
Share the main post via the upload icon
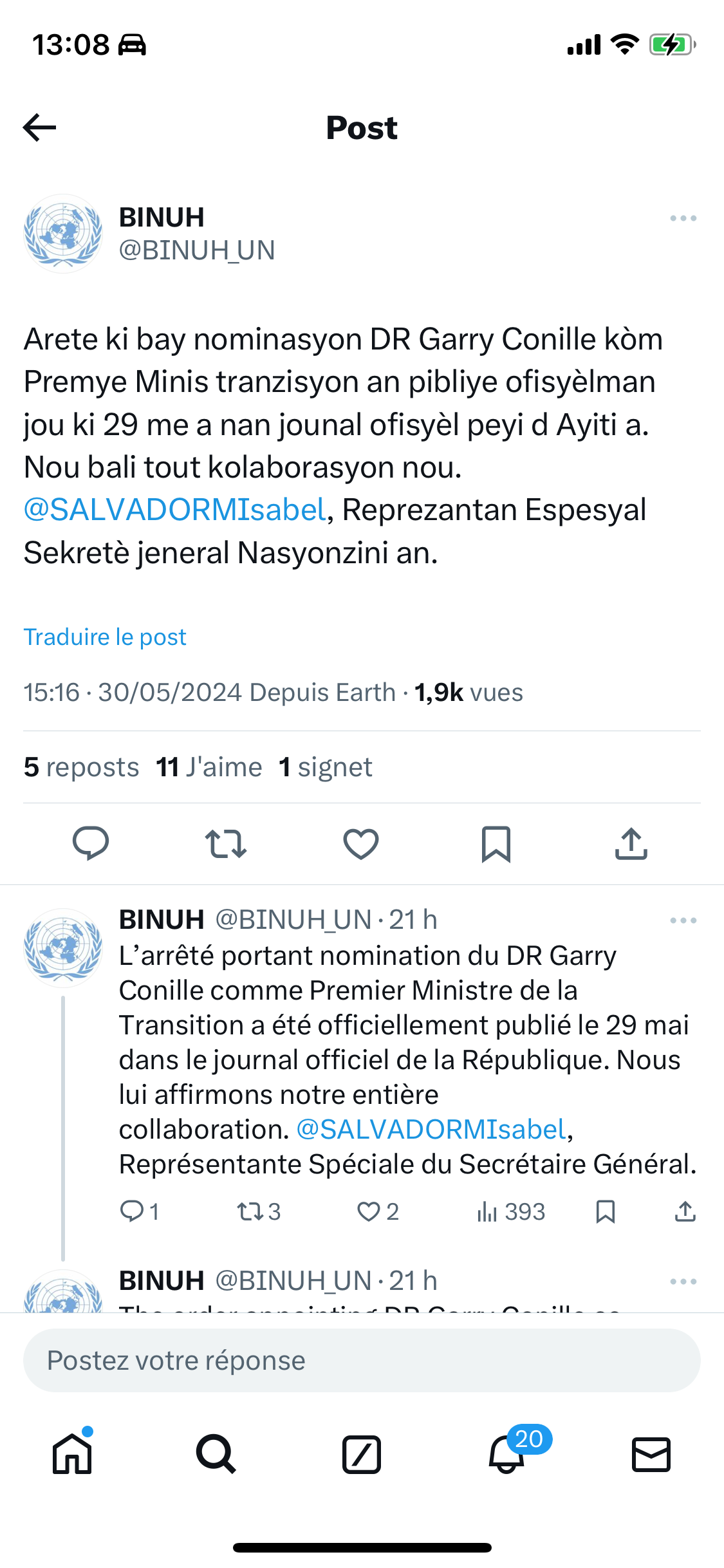631,843
